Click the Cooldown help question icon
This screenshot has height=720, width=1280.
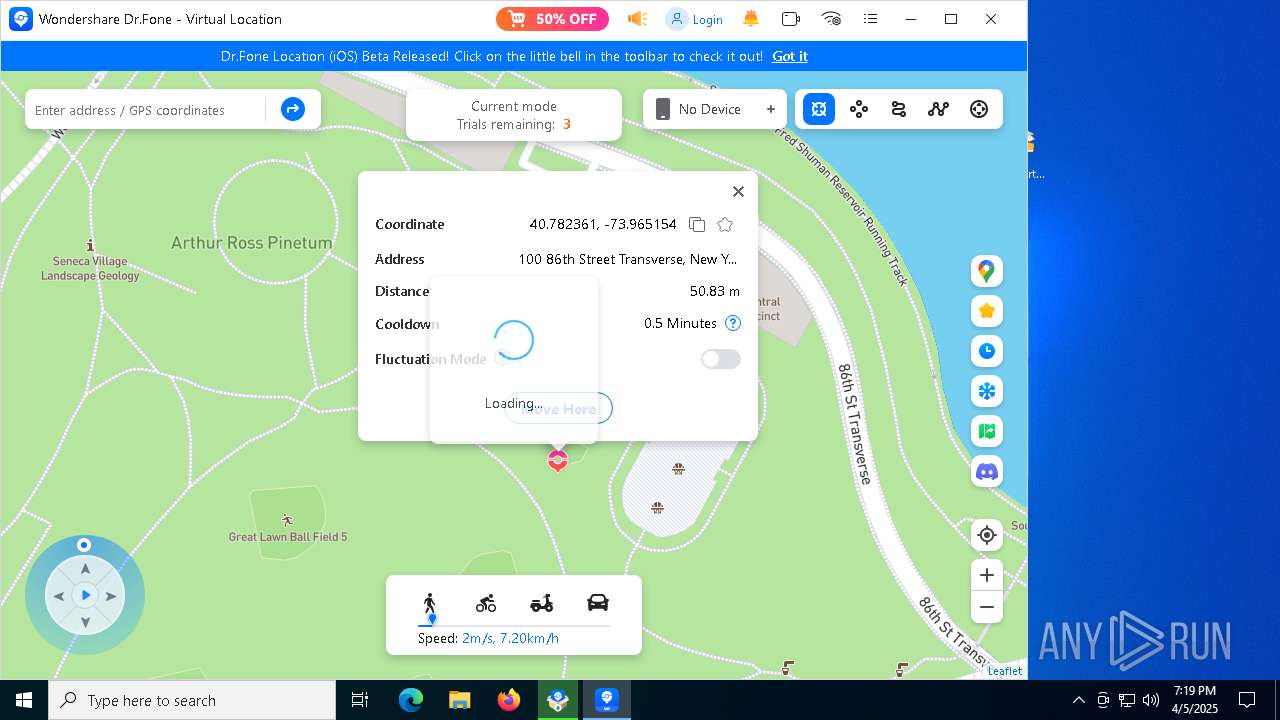[733, 323]
